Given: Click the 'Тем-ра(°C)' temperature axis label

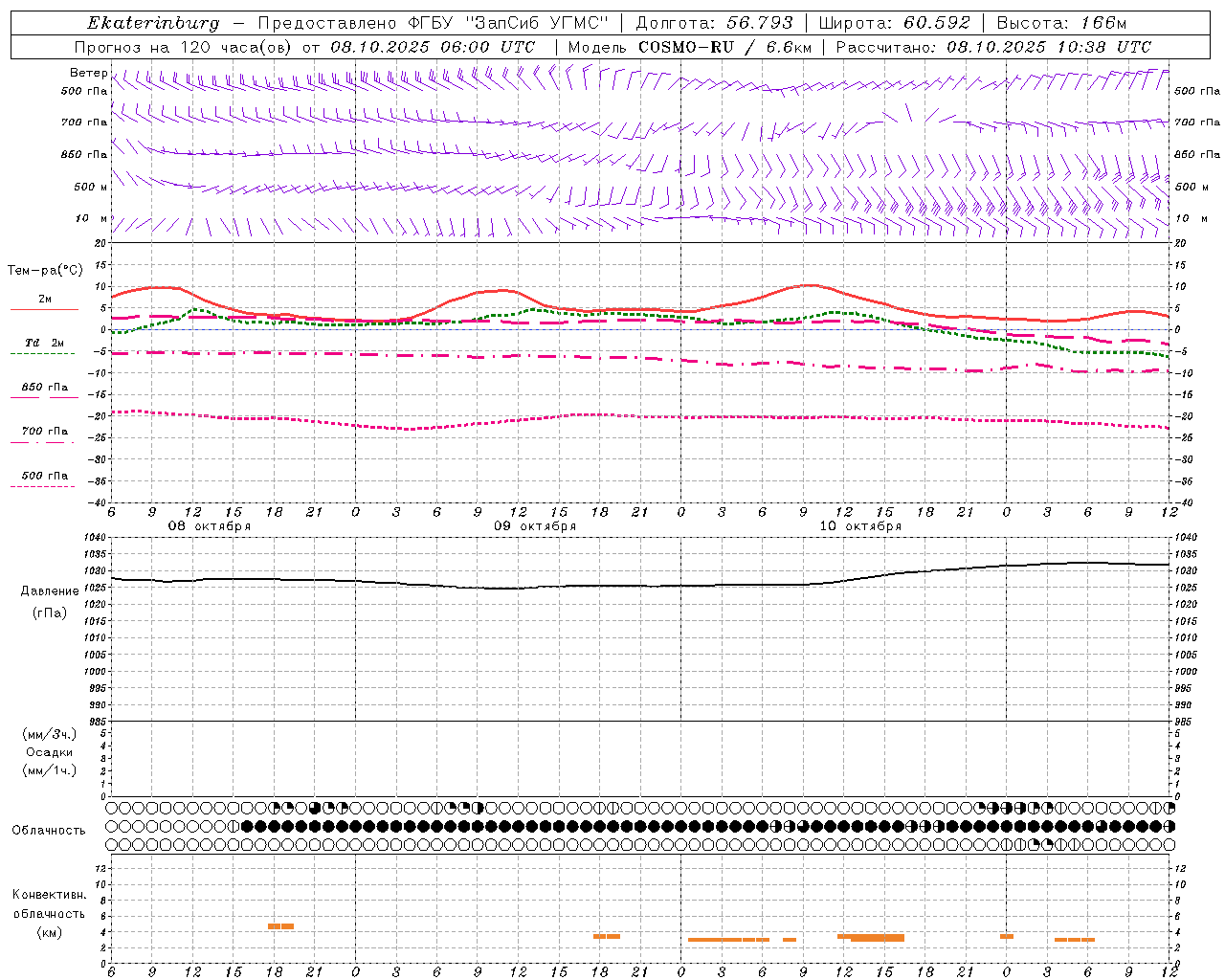Looking at the screenshot, I should (x=45, y=271).
